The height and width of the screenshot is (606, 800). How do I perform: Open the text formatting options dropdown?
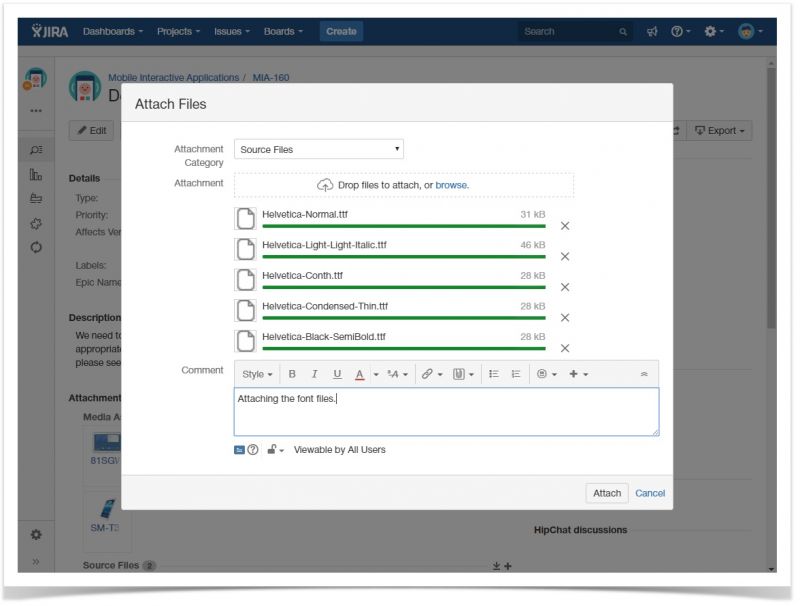(397, 374)
